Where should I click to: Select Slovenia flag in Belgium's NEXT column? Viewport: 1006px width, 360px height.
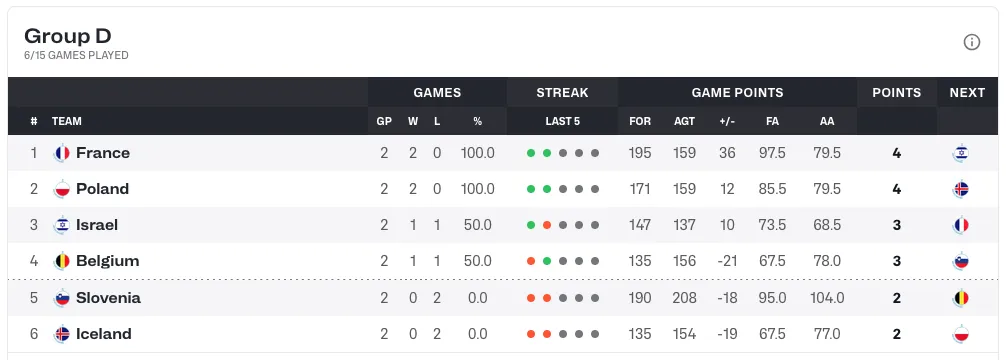[x=960, y=261]
